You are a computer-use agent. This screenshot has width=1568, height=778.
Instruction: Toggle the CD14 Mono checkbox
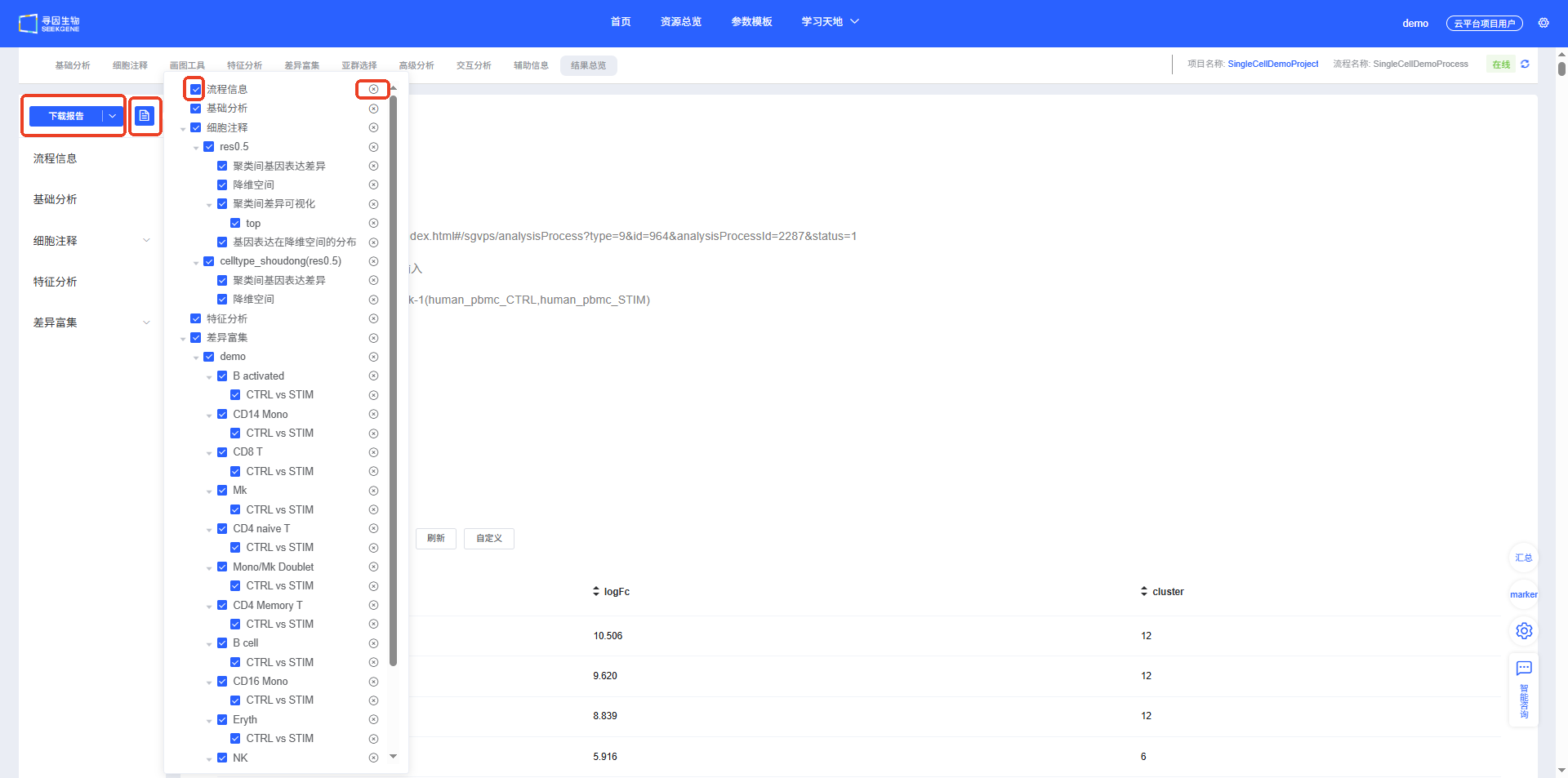point(222,414)
